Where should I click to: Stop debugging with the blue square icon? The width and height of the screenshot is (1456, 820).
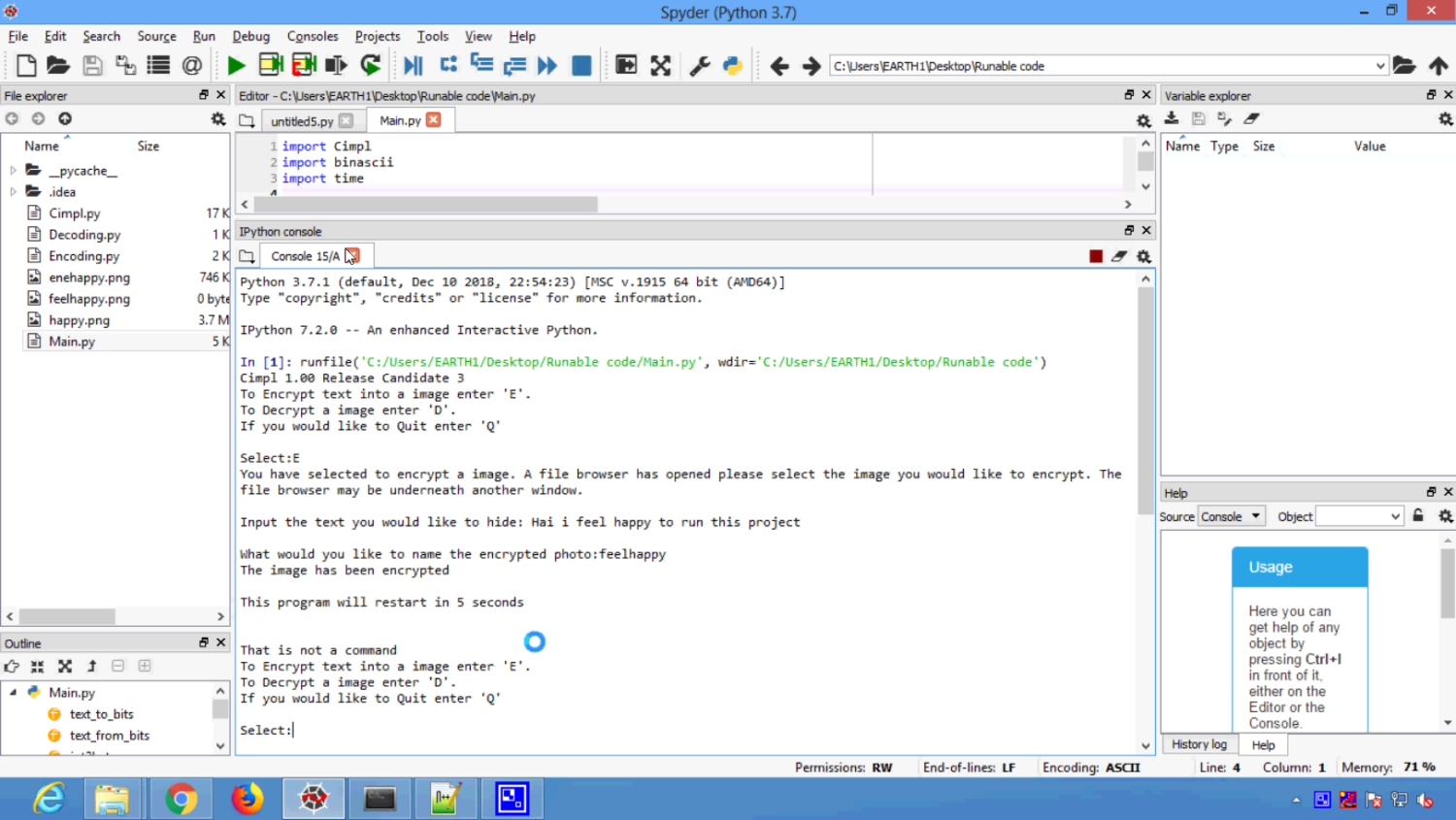coord(581,66)
